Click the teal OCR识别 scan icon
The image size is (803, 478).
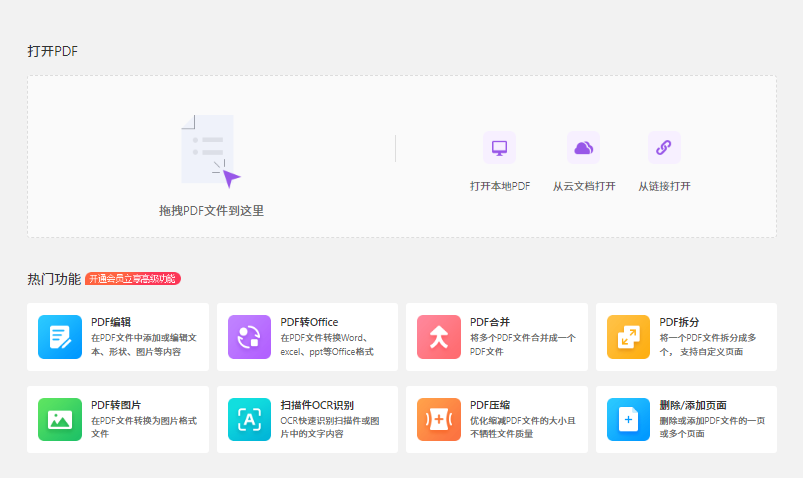click(x=249, y=419)
